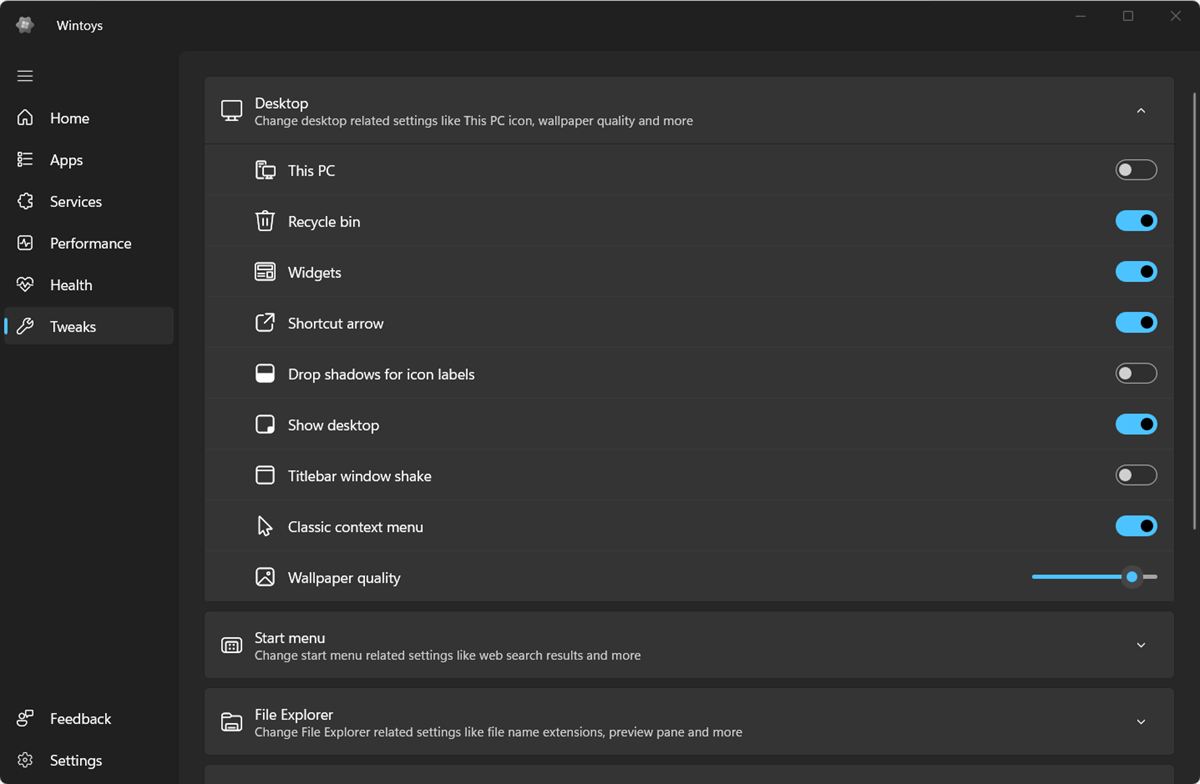Viewport: 1200px width, 784px height.
Task: Open the Feedback link in sidebar
Action: 89,719
